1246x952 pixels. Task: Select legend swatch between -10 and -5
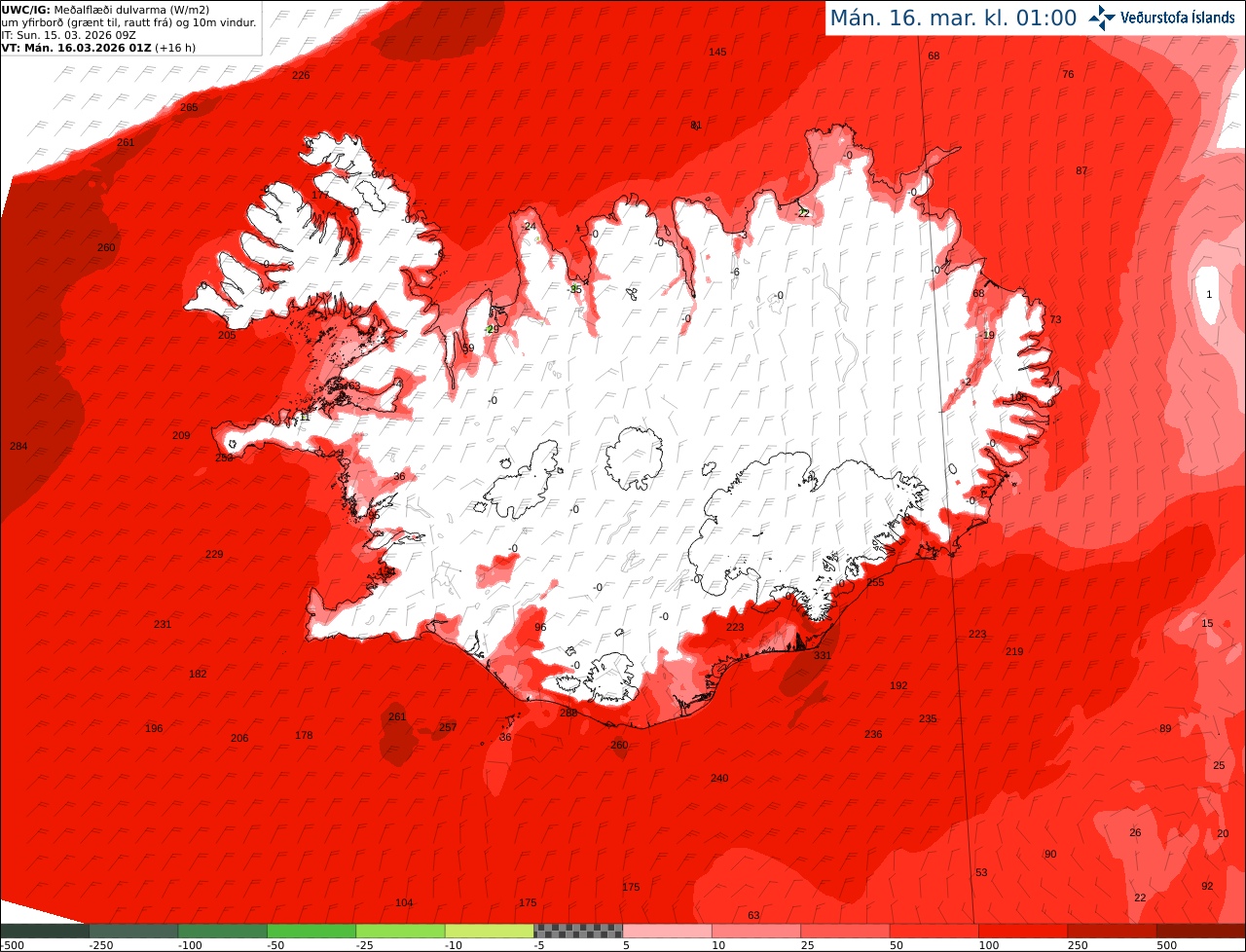(490, 931)
